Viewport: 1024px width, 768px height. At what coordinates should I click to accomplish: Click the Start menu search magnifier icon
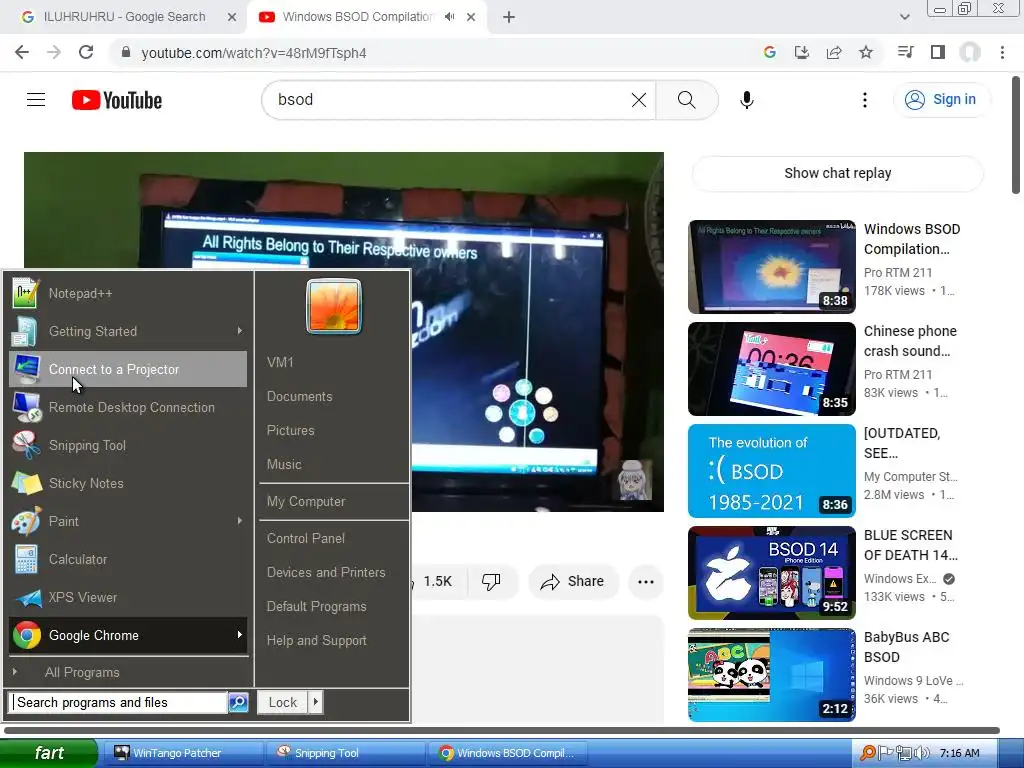[238, 702]
